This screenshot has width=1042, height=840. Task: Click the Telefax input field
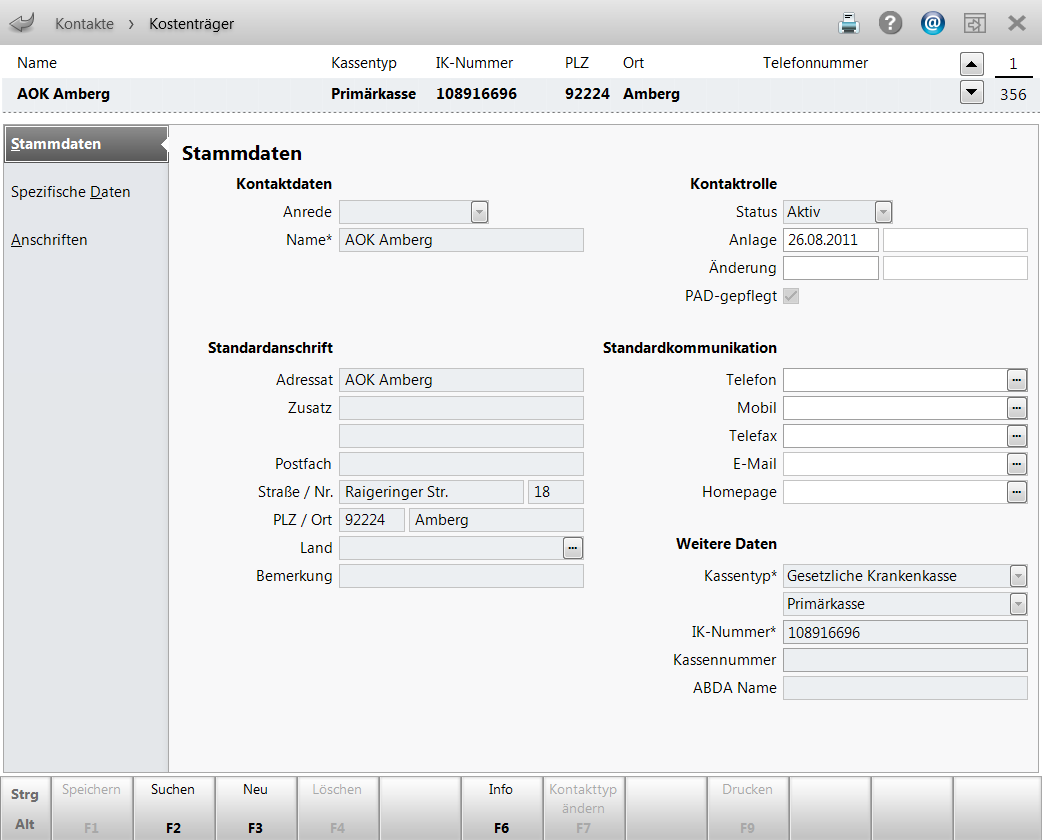[x=895, y=436]
